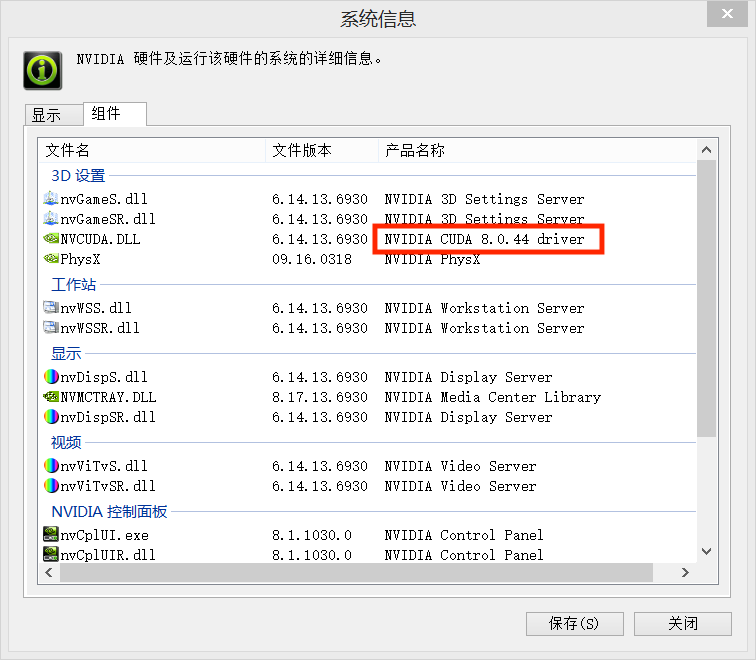Click the nvDispS.dll color wheel icon
Screen dimensions: 756x660
51,377
